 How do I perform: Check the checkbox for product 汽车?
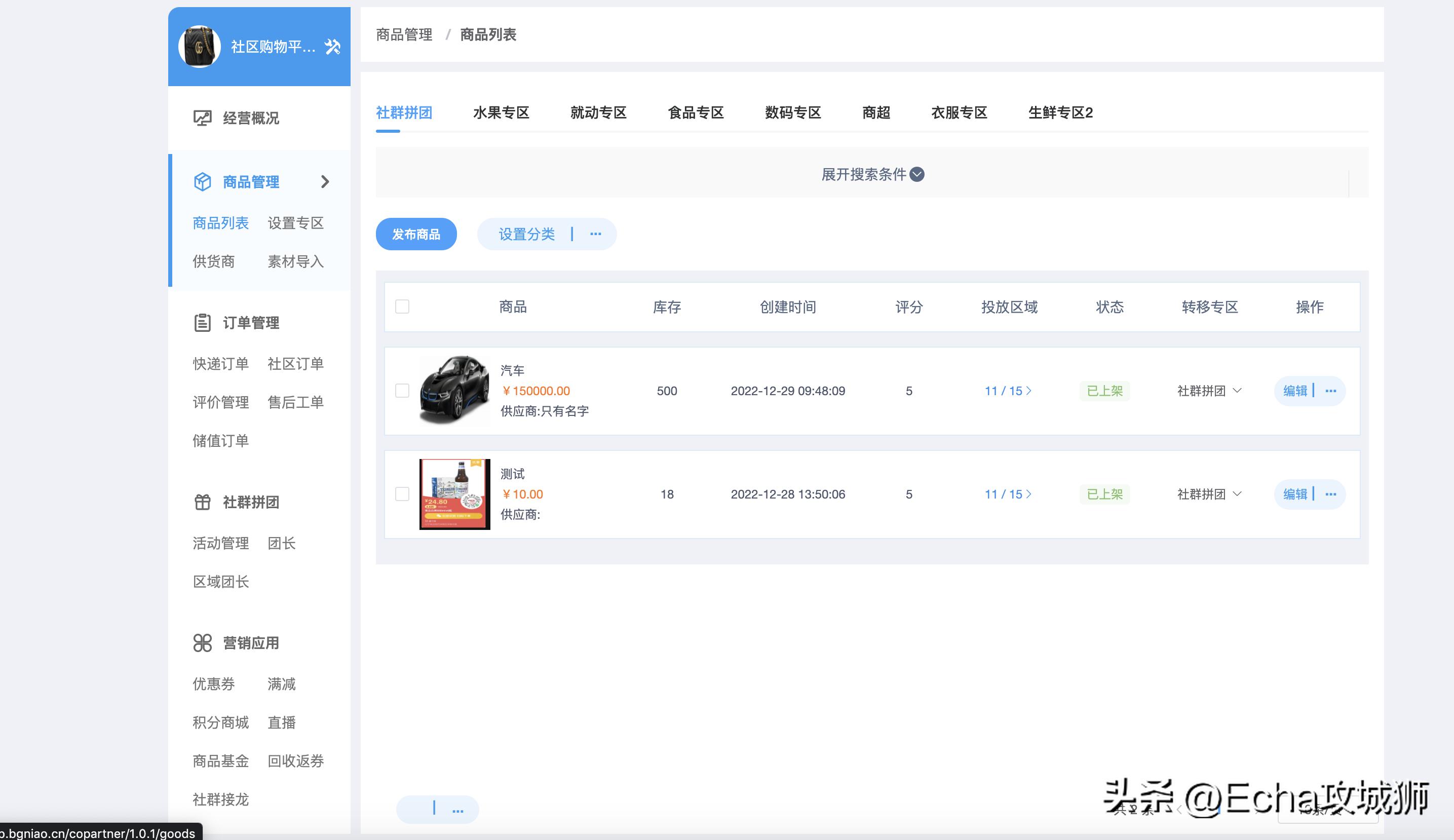point(401,391)
